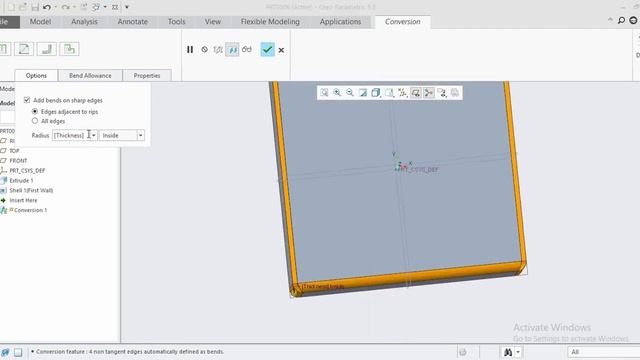Select the Conversion ribbon tab

402,22
